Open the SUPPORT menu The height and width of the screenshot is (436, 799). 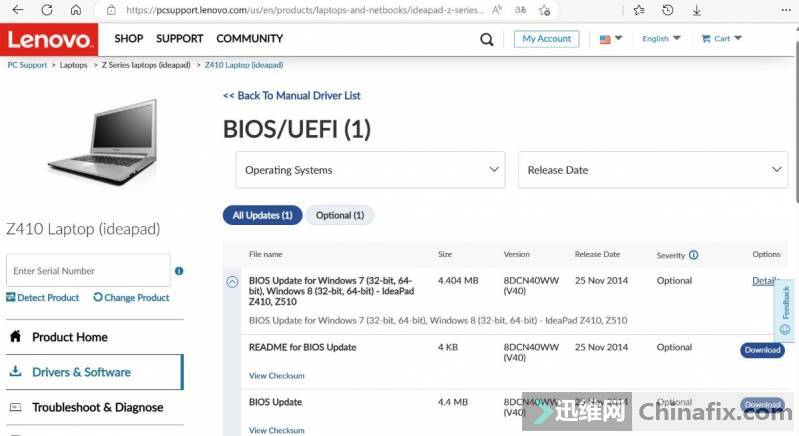(x=179, y=39)
